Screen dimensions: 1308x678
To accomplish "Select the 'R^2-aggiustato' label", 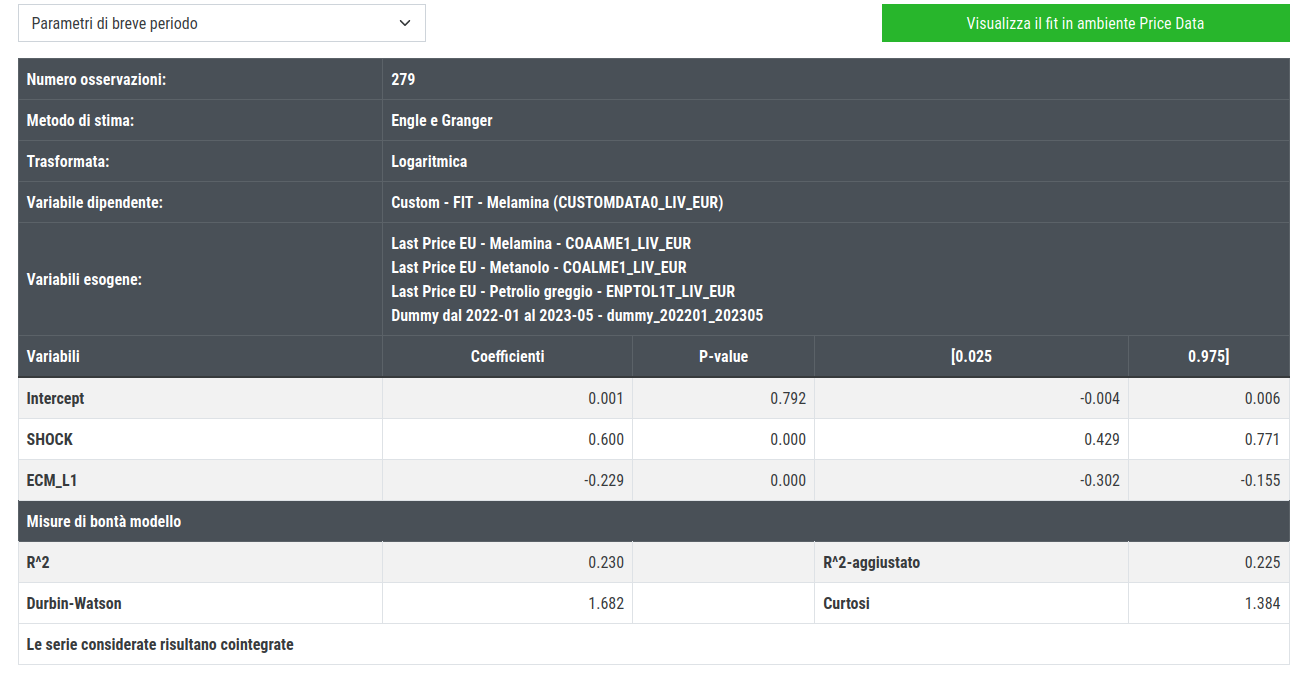I will tap(871, 562).
